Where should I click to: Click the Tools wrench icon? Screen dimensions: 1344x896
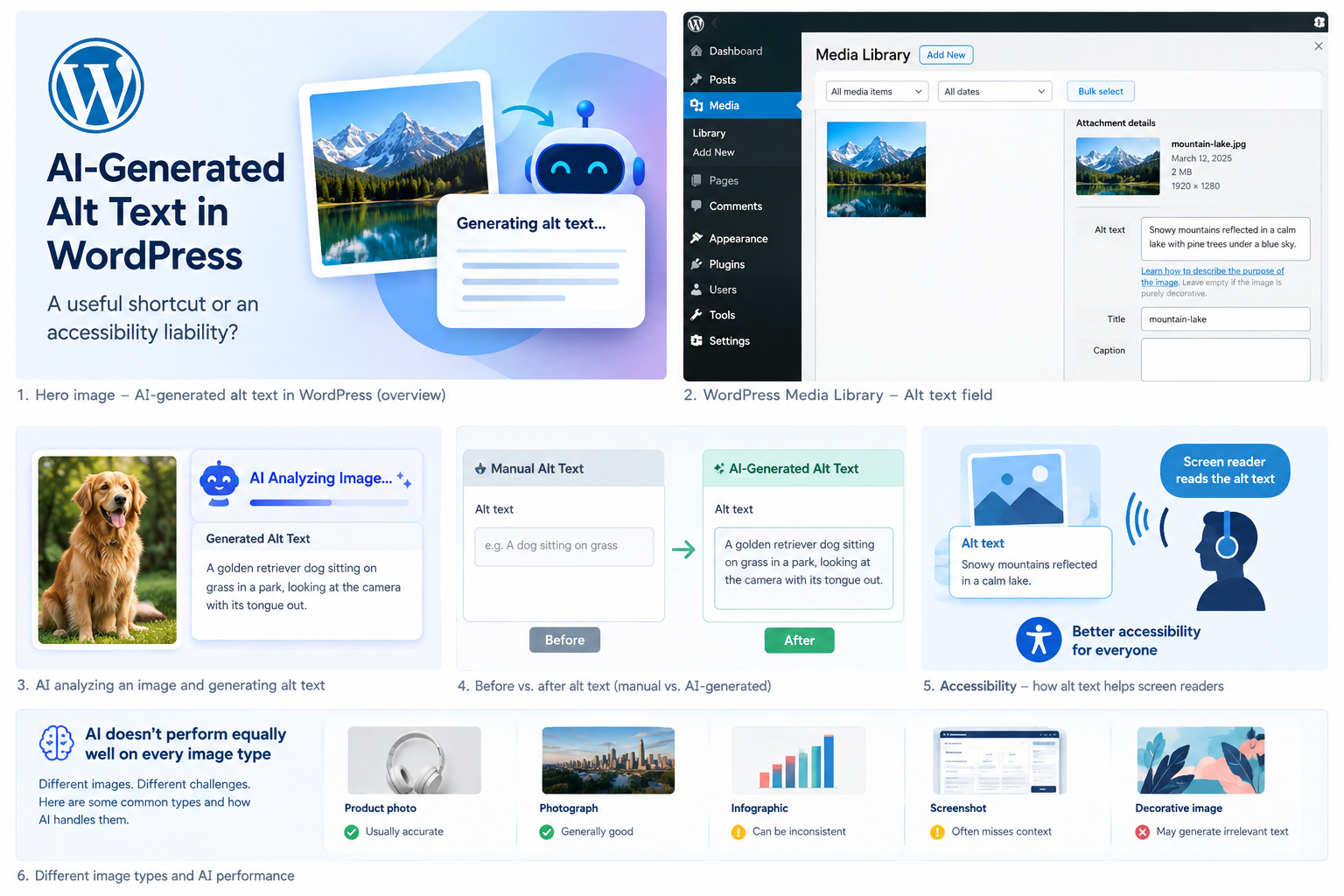696,315
